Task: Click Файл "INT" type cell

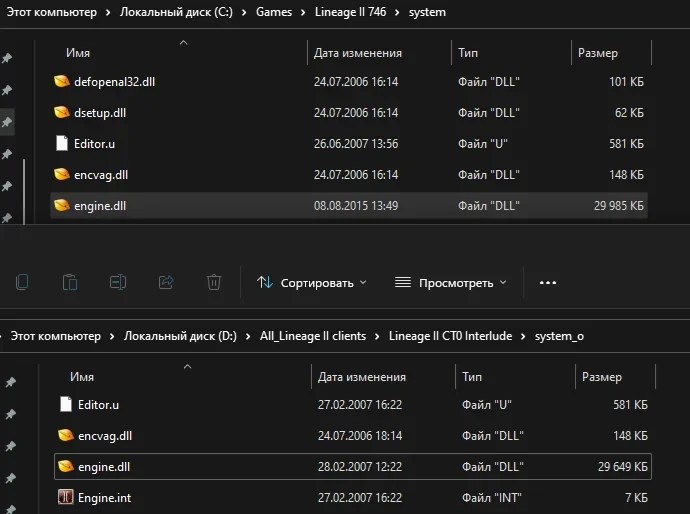Action: pos(492,498)
